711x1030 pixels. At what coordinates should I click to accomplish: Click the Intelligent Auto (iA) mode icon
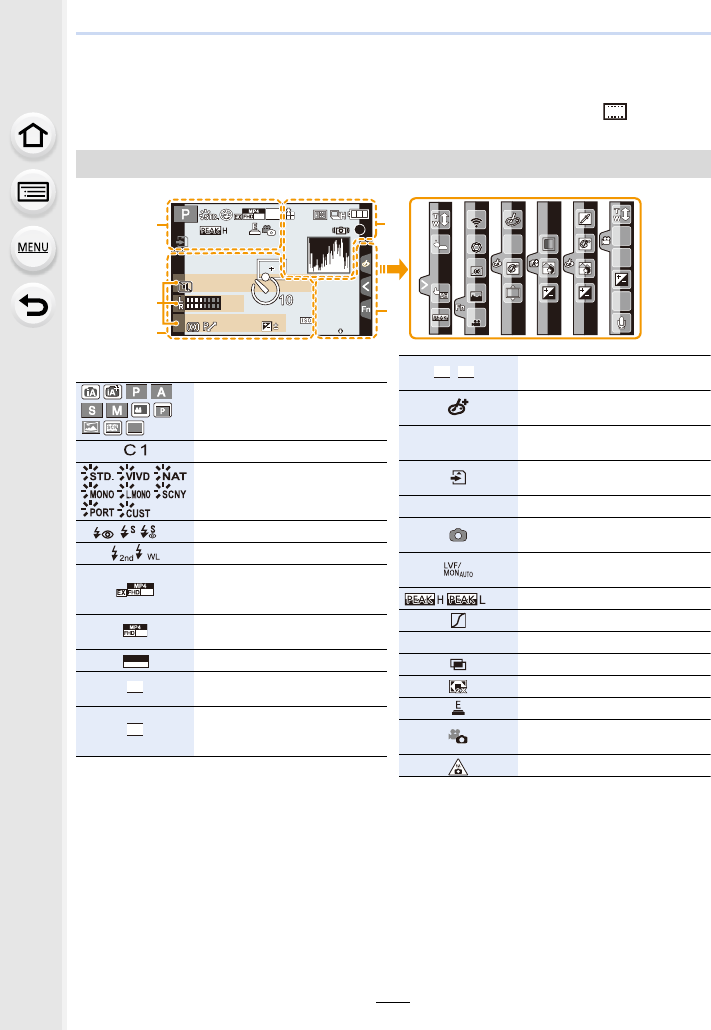point(91,392)
